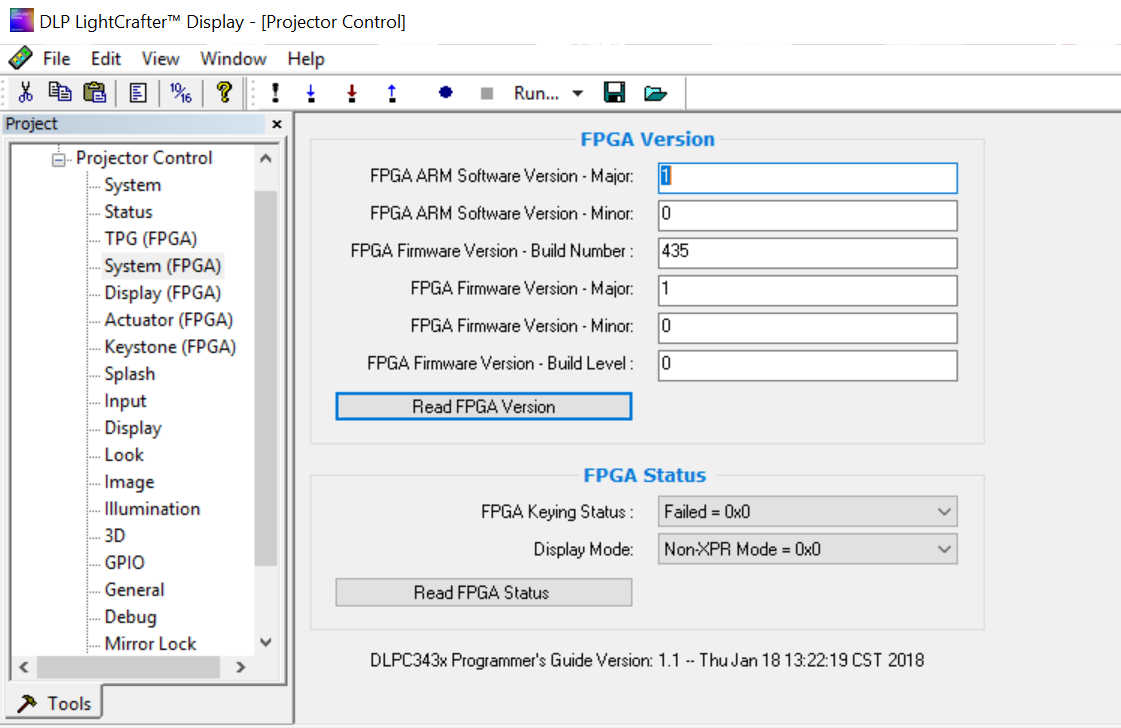The width and height of the screenshot is (1121, 728).
Task: Click the blue record circle icon
Action: tap(445, 92)
